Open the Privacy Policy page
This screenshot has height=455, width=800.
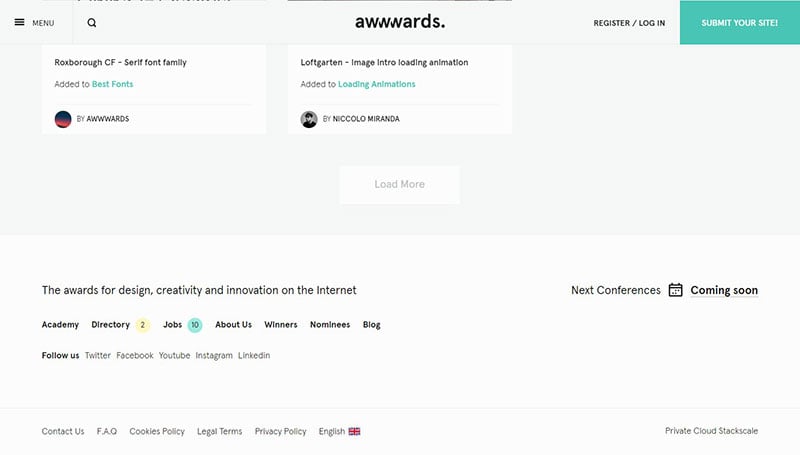(281, 432)
